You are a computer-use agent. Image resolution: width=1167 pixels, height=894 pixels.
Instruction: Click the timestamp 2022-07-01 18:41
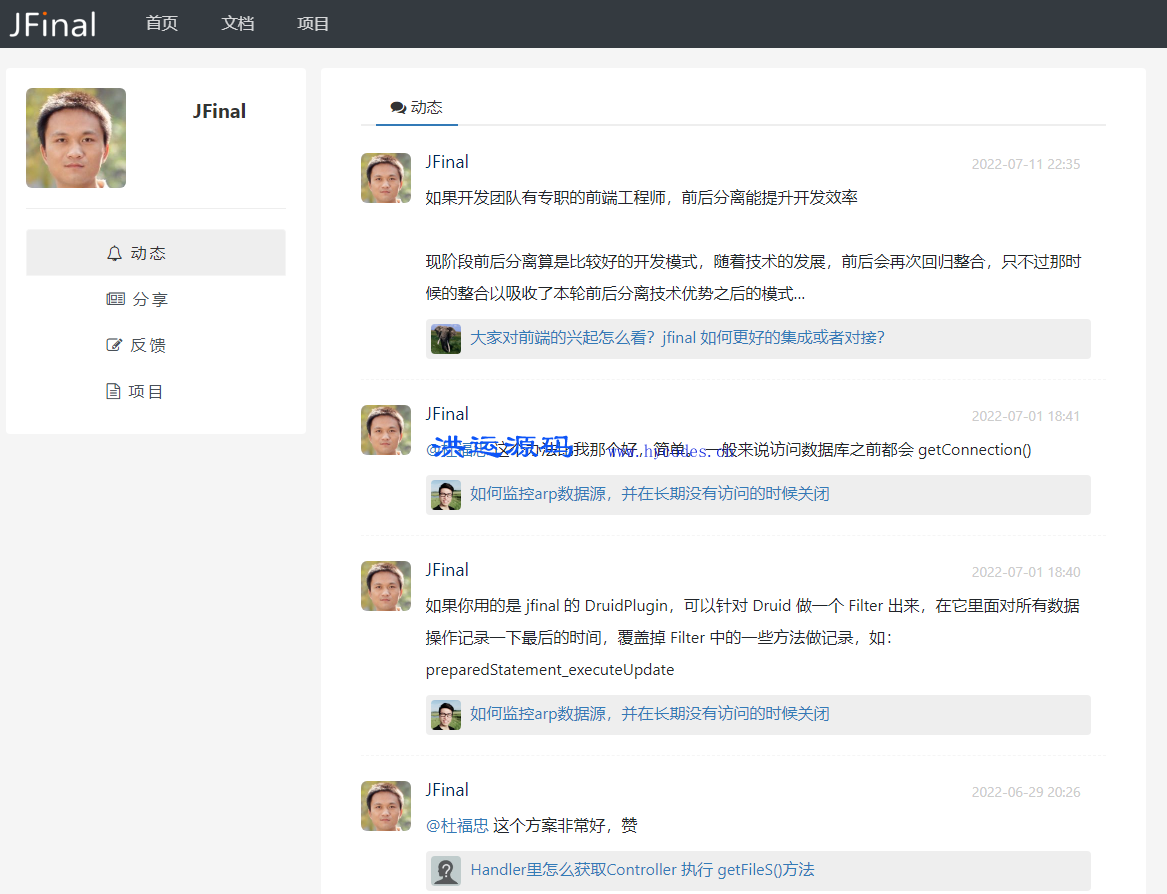tap(1026, 416)
